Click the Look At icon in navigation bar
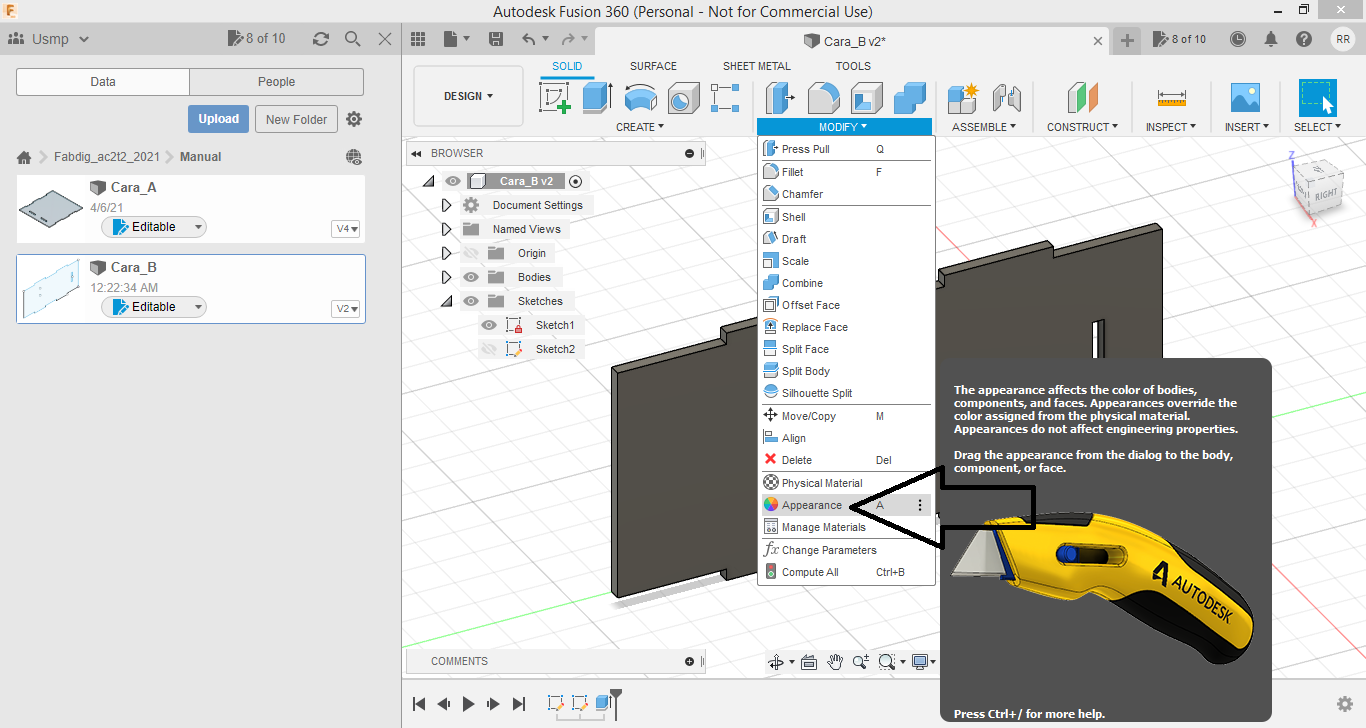The image size is (1366, 728). (809, 662)
